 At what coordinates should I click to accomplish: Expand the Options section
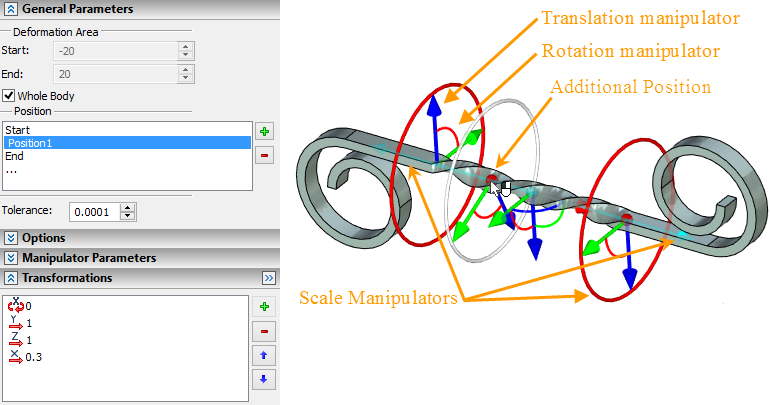tap(11, 238)
